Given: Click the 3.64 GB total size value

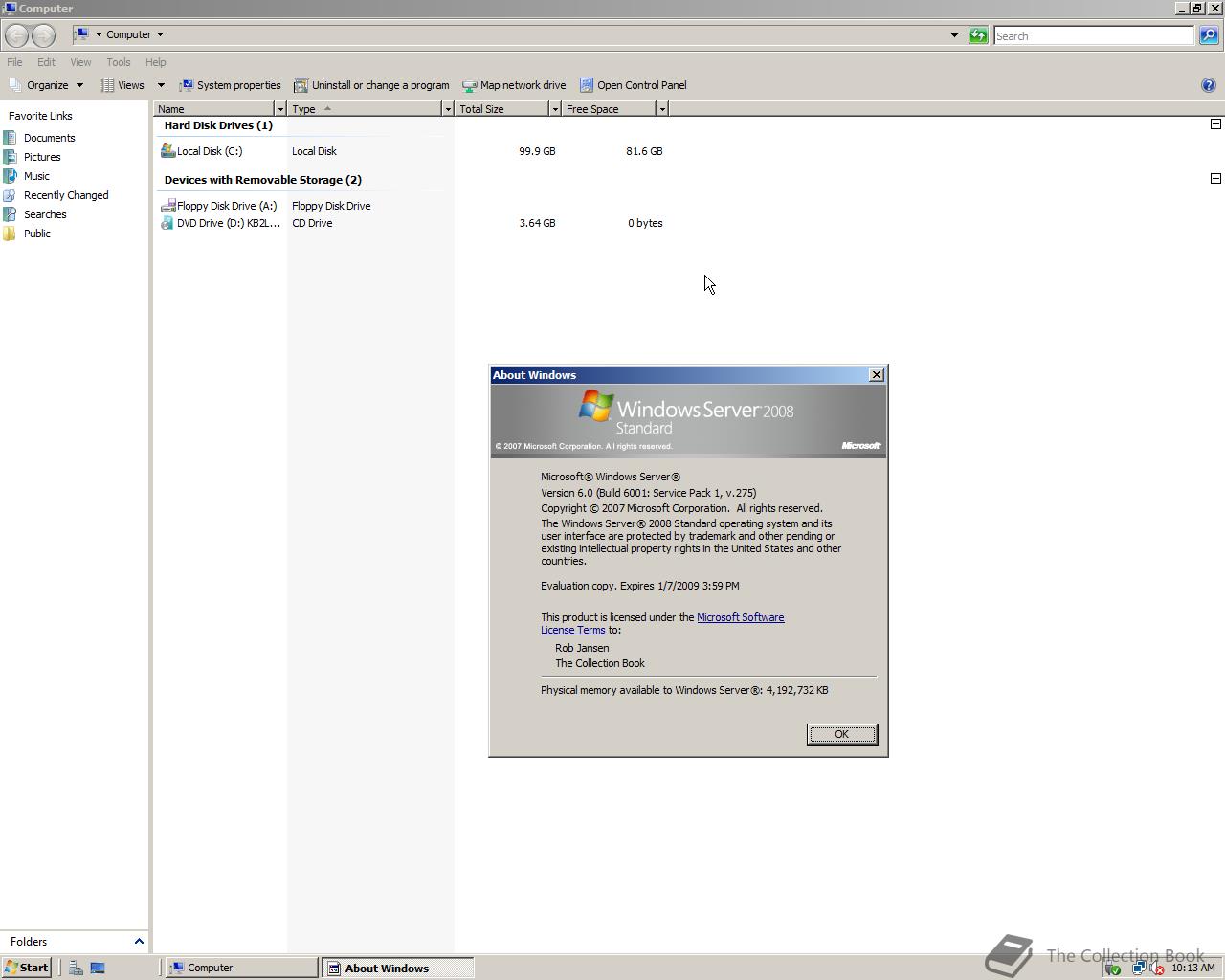Looking at the screenshot, I should tap(537, 223).
